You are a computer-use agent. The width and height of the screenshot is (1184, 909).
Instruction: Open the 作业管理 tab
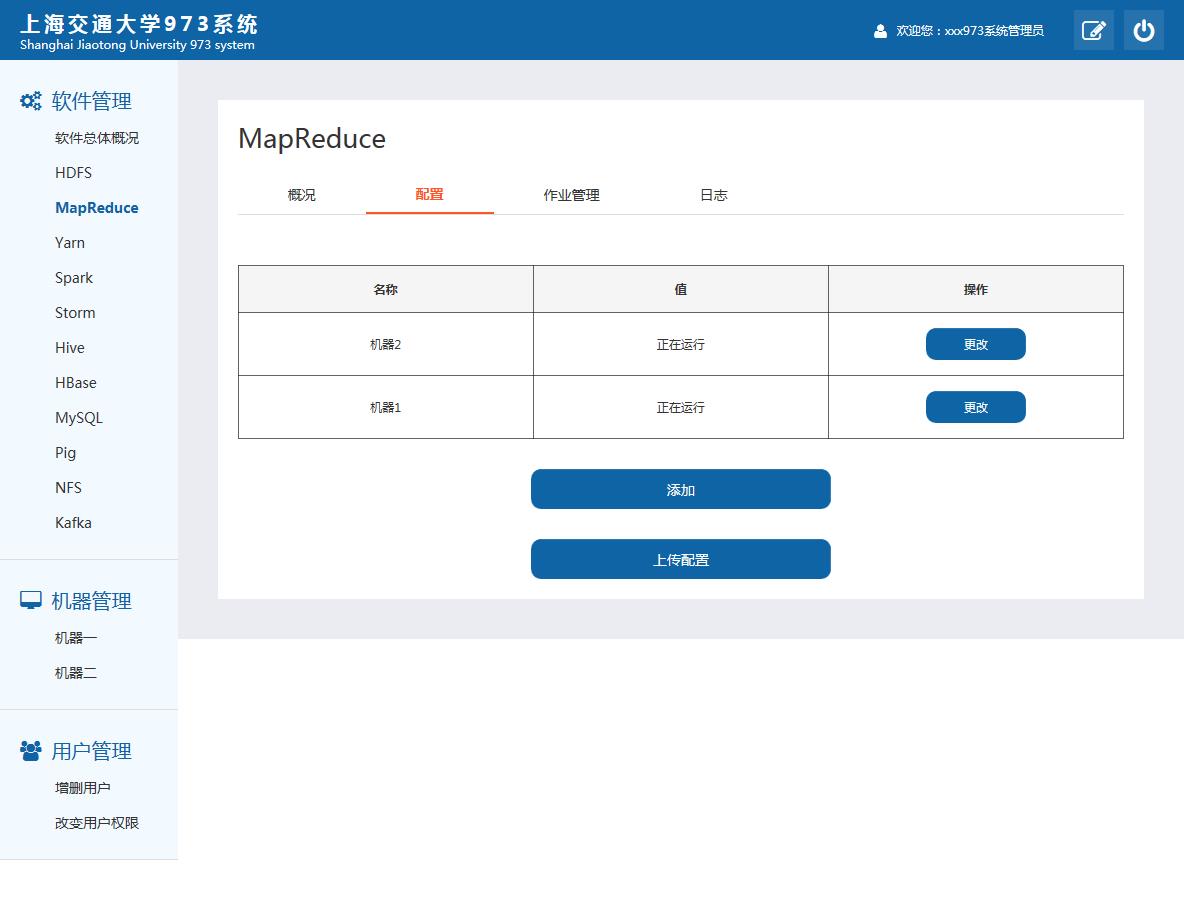(x=571, y=195)
